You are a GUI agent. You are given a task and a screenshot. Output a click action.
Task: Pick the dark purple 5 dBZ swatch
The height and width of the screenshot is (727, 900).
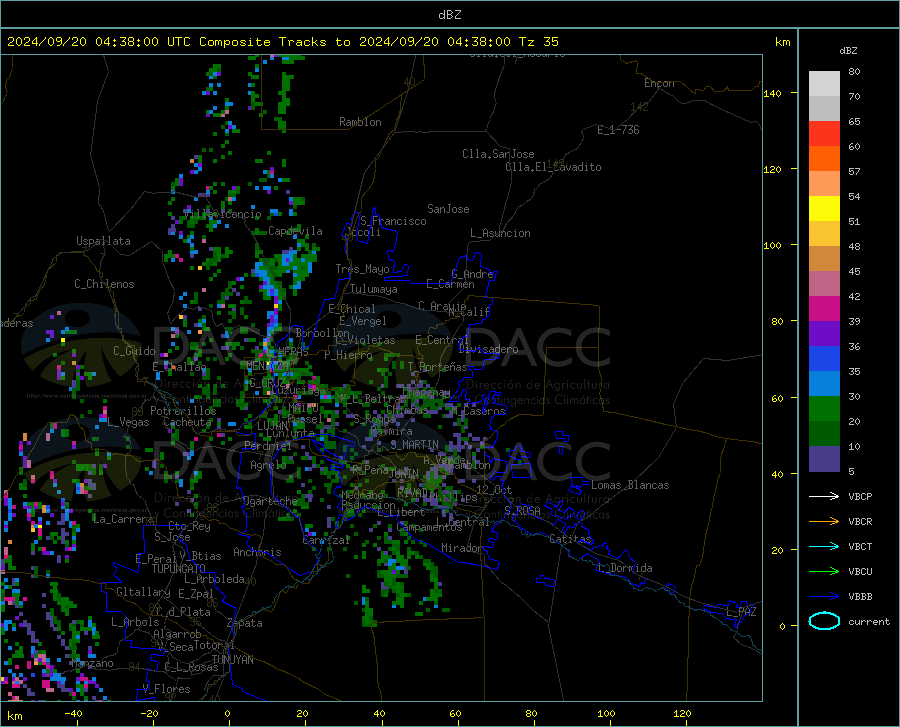[824, 459]
